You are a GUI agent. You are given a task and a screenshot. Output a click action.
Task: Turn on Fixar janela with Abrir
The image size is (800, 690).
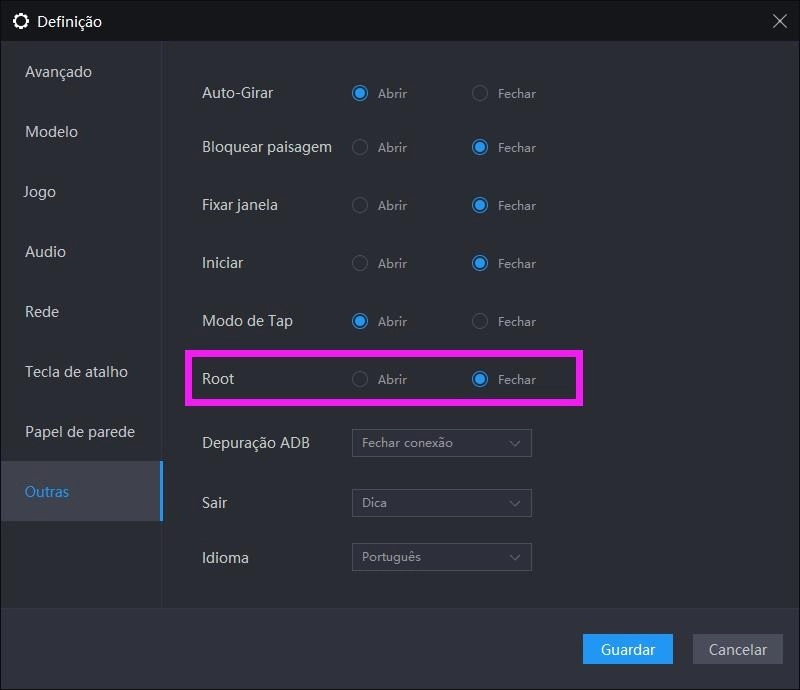pos(360,206)
